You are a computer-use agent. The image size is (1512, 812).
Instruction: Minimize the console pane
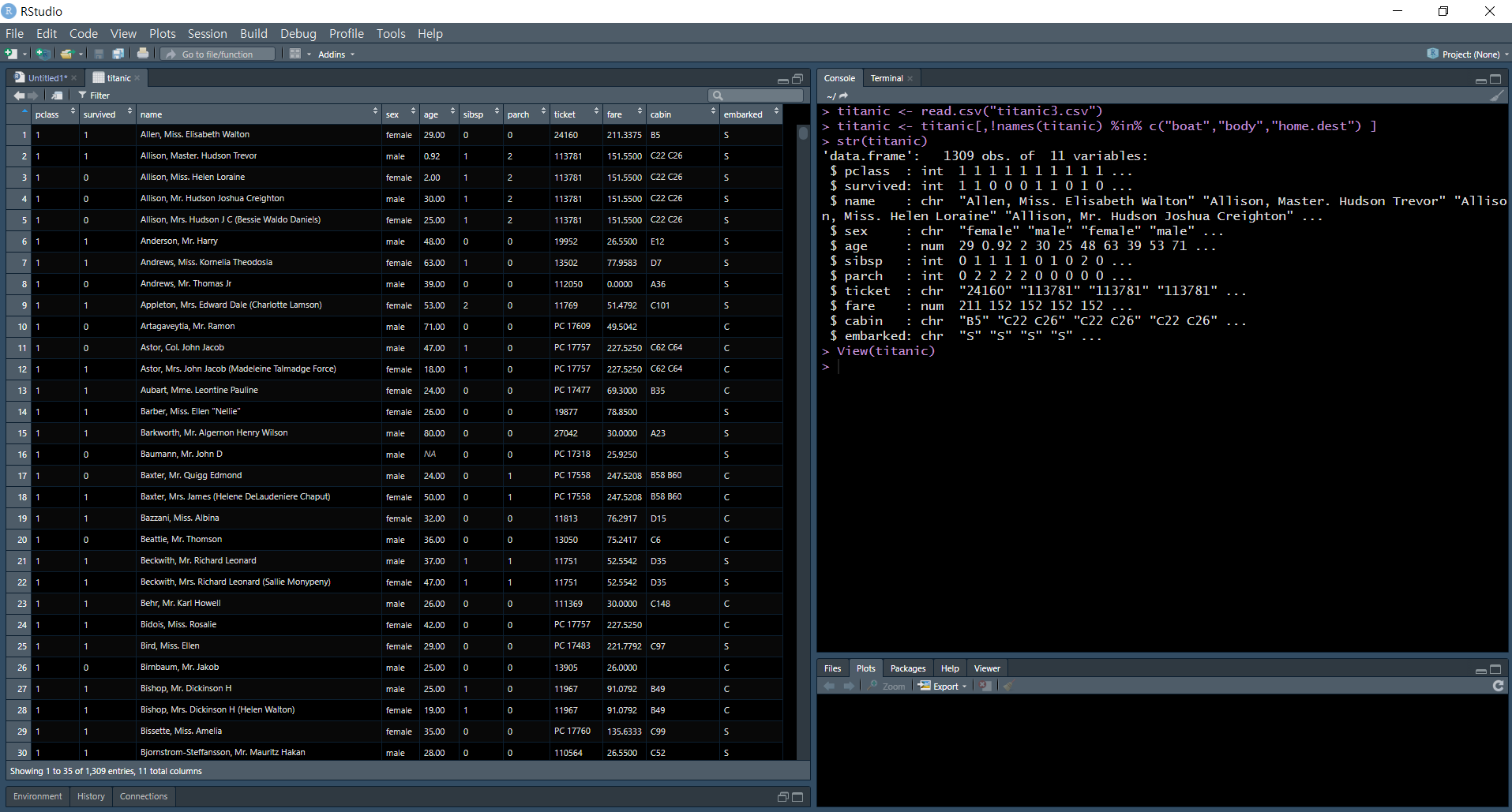[1480, 80]
